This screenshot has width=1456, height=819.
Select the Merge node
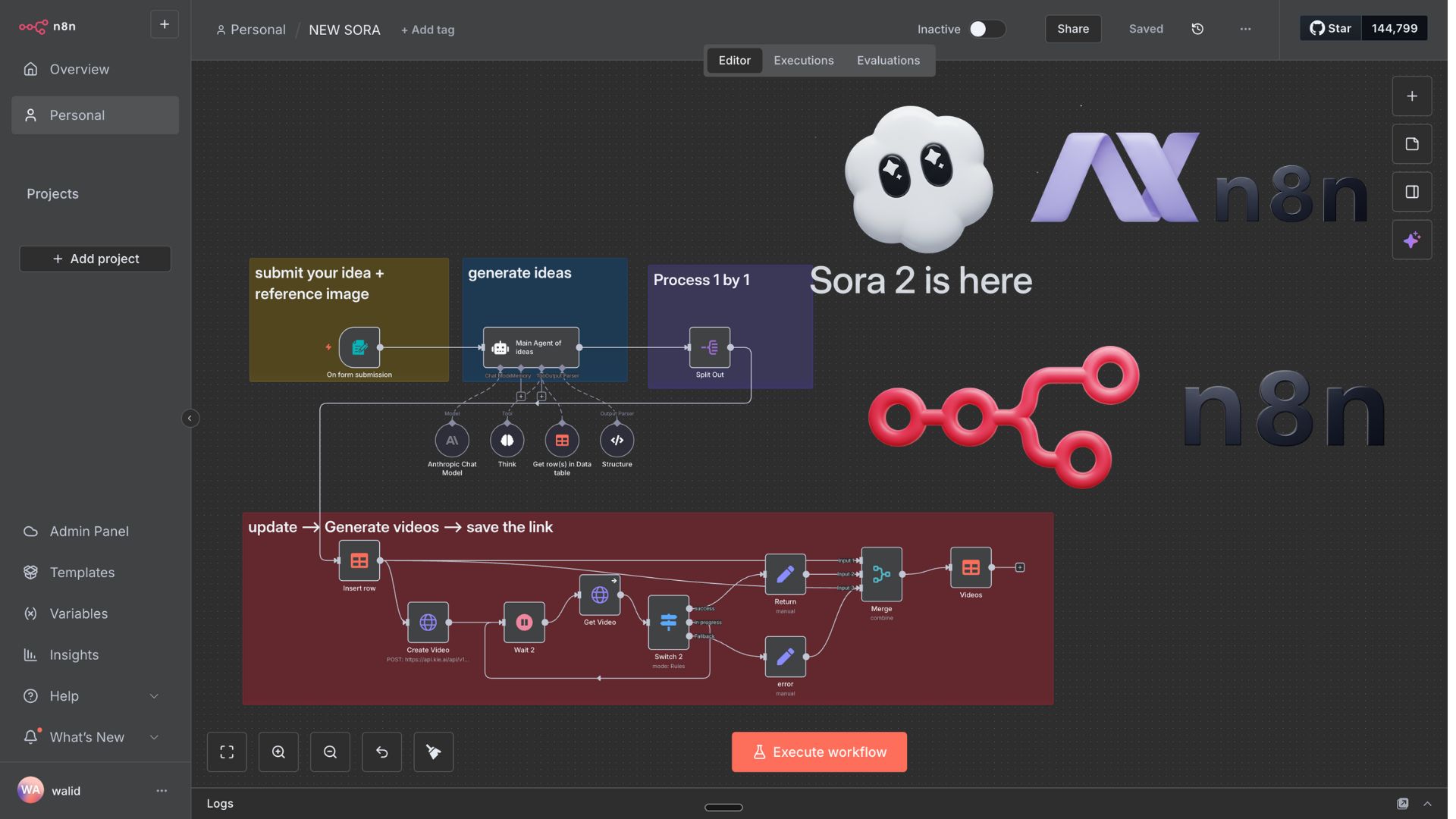(881, 575)
